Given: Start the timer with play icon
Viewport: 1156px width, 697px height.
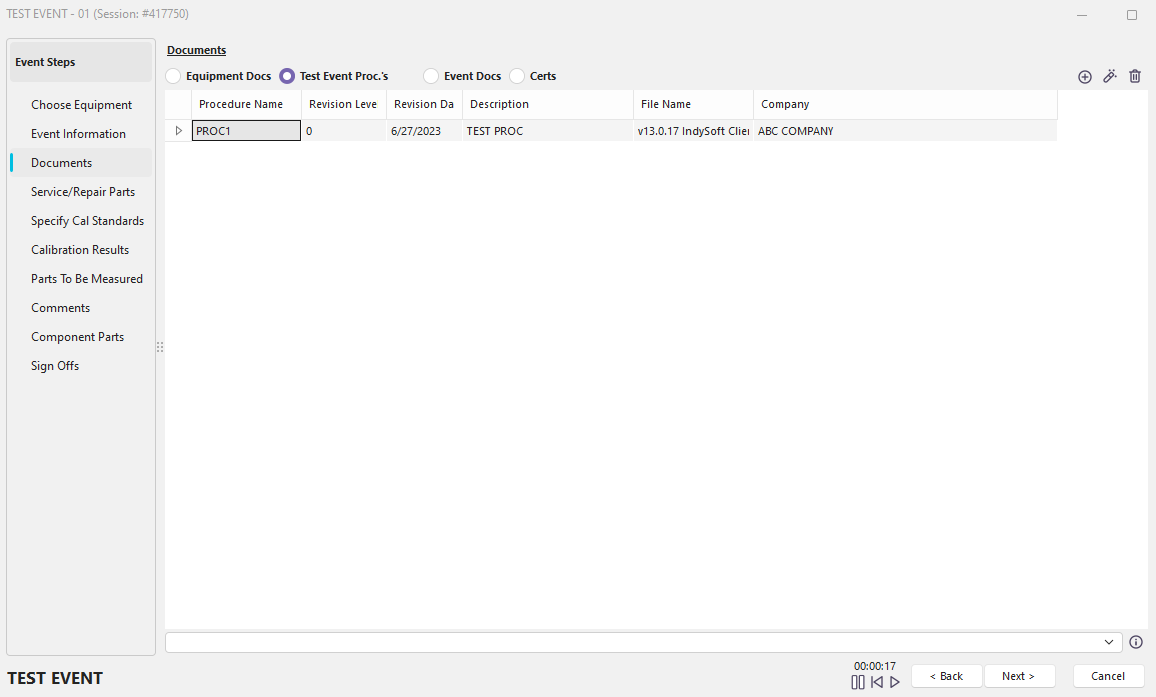Looking at the screenshot, I should tap(895, 682).
